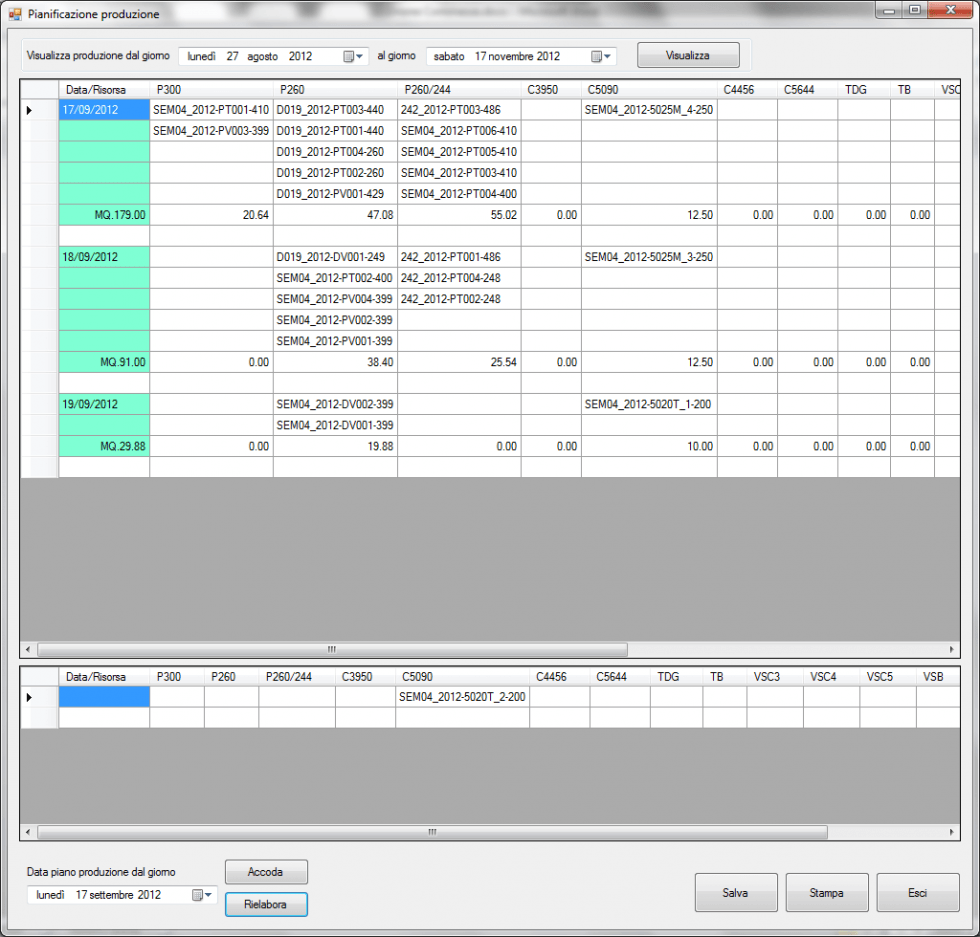Screen dimensions: 980x937
Task: Select the P260/244 column header in upper grid
Action: [x=458, y=89]
